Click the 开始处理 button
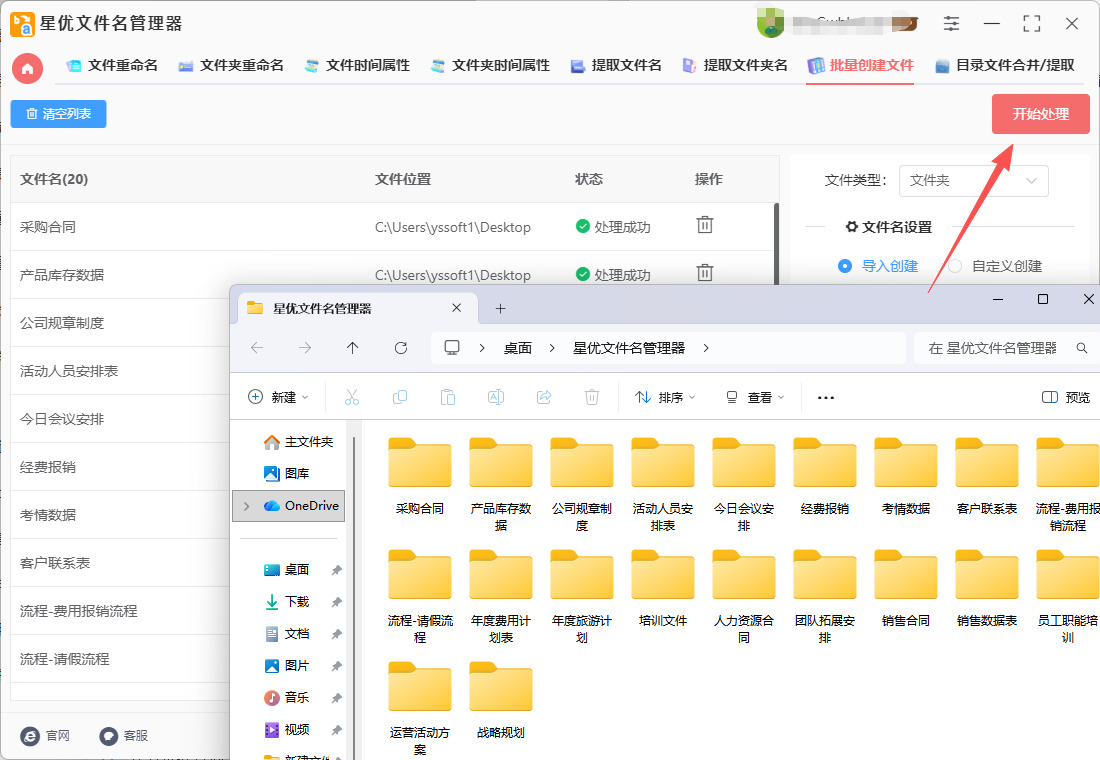This screenshot has width=1100, height=760. [x=1040, y=114]
